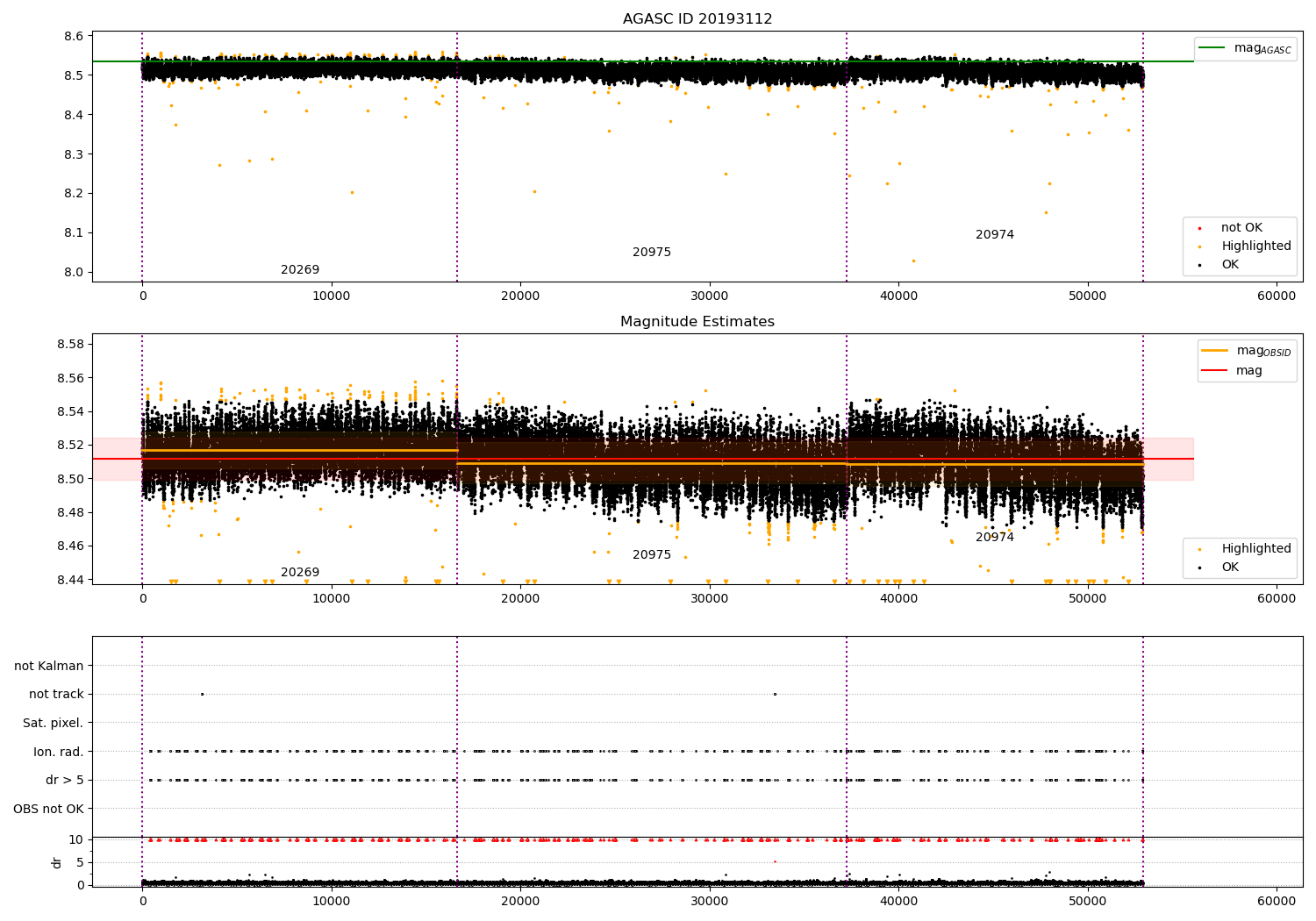Image resolution: width=1316 pixels, height=921 pixels.
Task: Click the red 'mag' legend entry in middle plot
Action: pos(1232,371)
